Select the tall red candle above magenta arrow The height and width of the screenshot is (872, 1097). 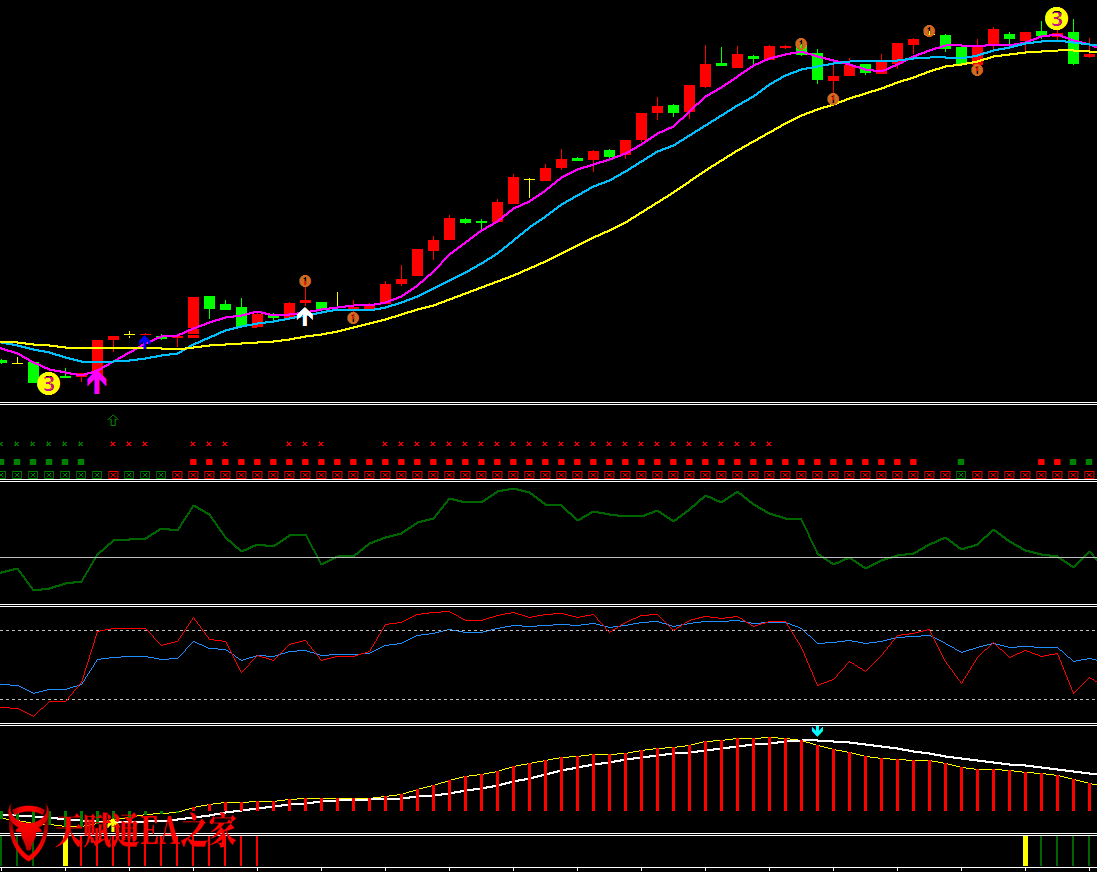(x=97, y=357)
